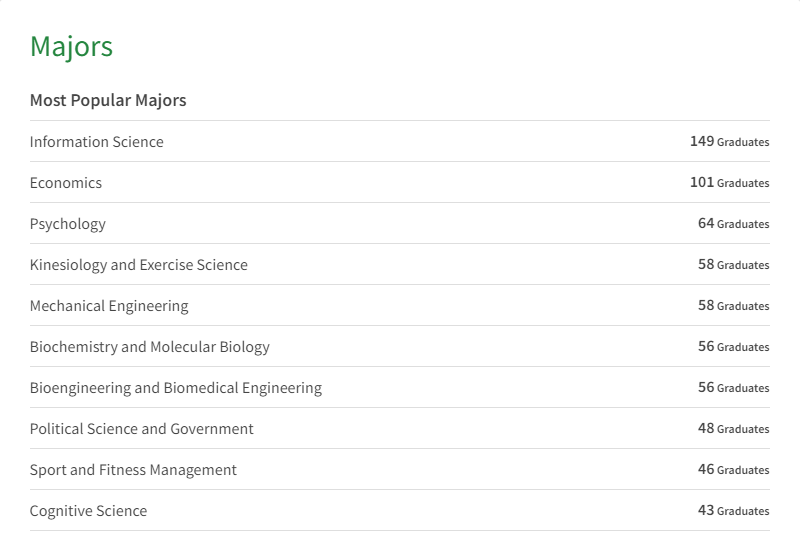Viewport: 800px width, 533px height.
Task: Click 58 Graduates beside Mechanical Engineering
Action: pos(734,305)
